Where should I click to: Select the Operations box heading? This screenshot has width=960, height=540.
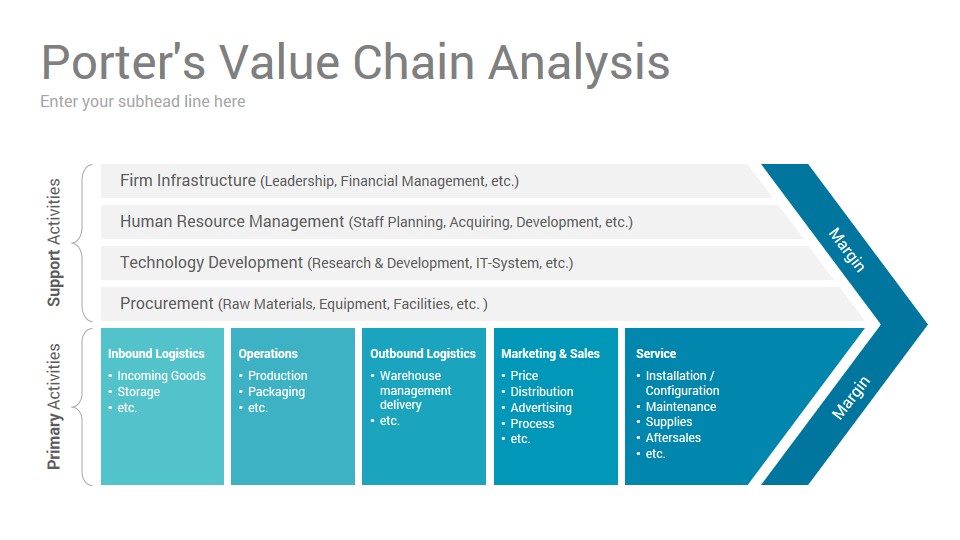(x=268, y=353)
